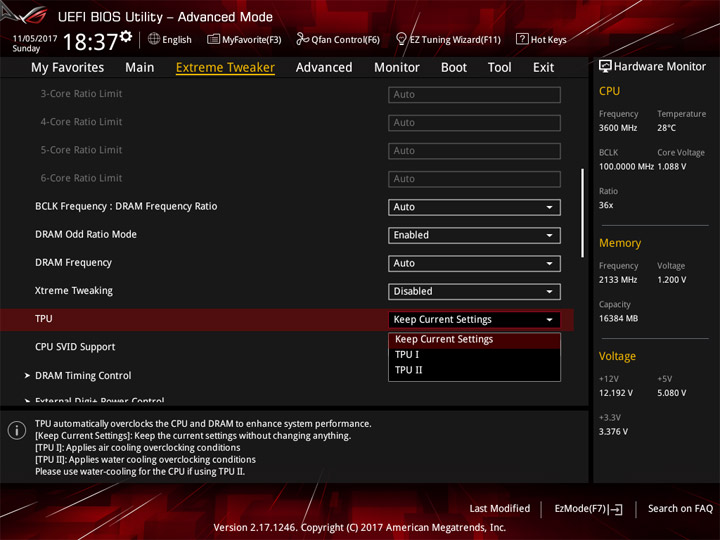The image size is (720, 540).
Task: Click 6-Core Ratio Limit Auto field
Action: (x=474, y=179)
